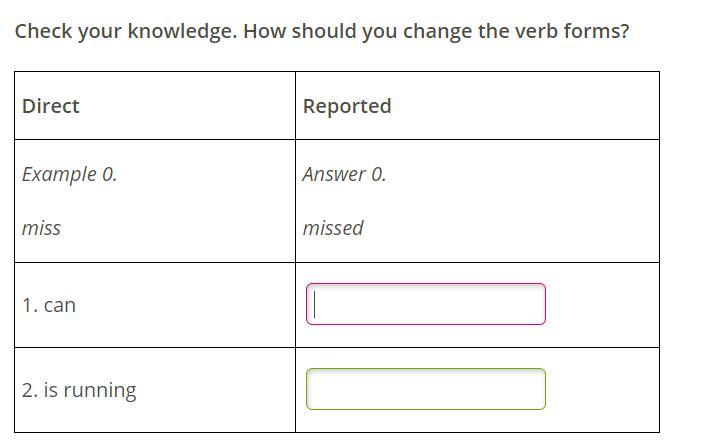Click the word "How" in the heading
The height and width of the screenshot is (448, 728).
click(x=264, y=31)
